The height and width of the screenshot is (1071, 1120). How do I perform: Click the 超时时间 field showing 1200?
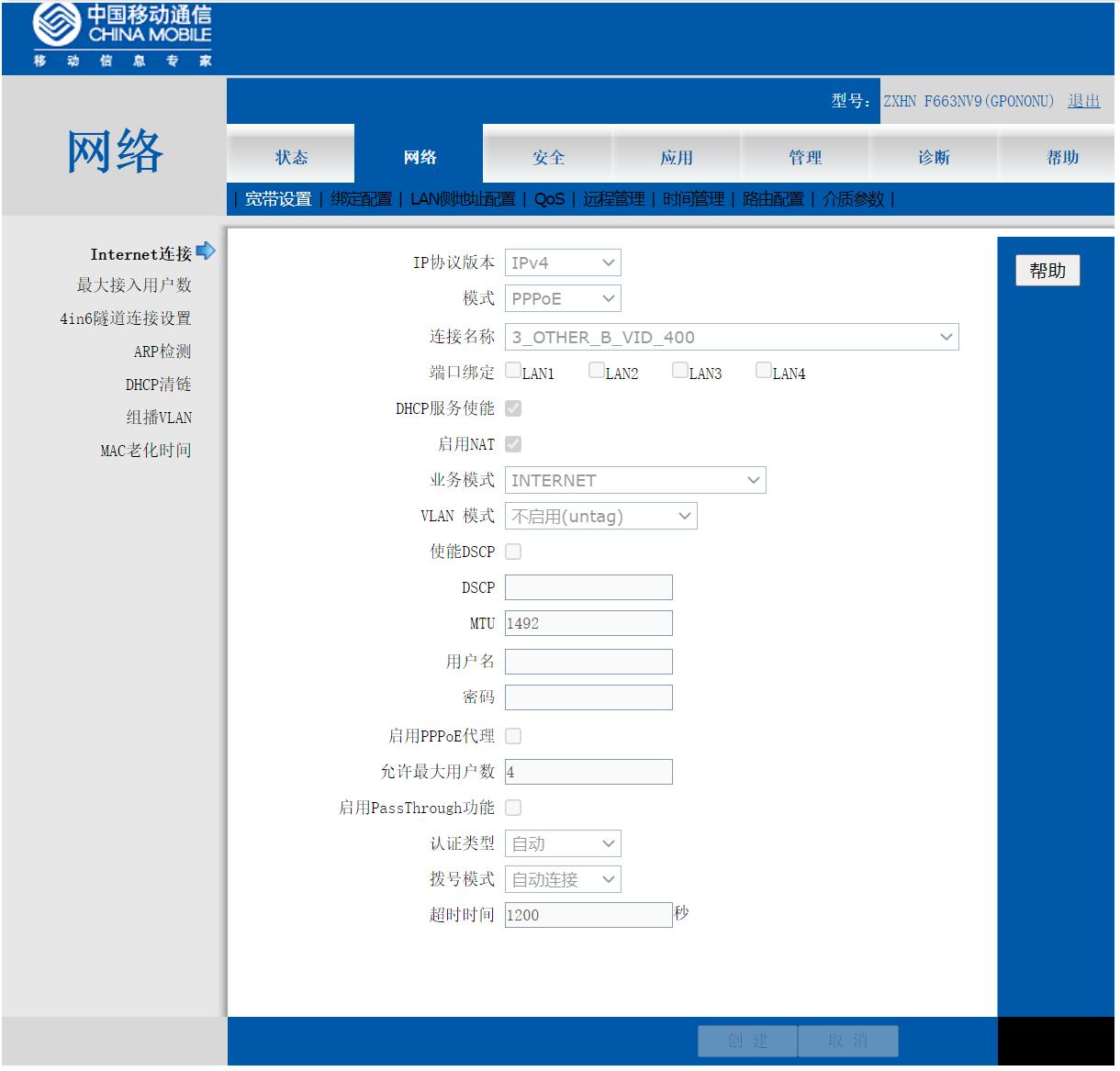(588, 915)
